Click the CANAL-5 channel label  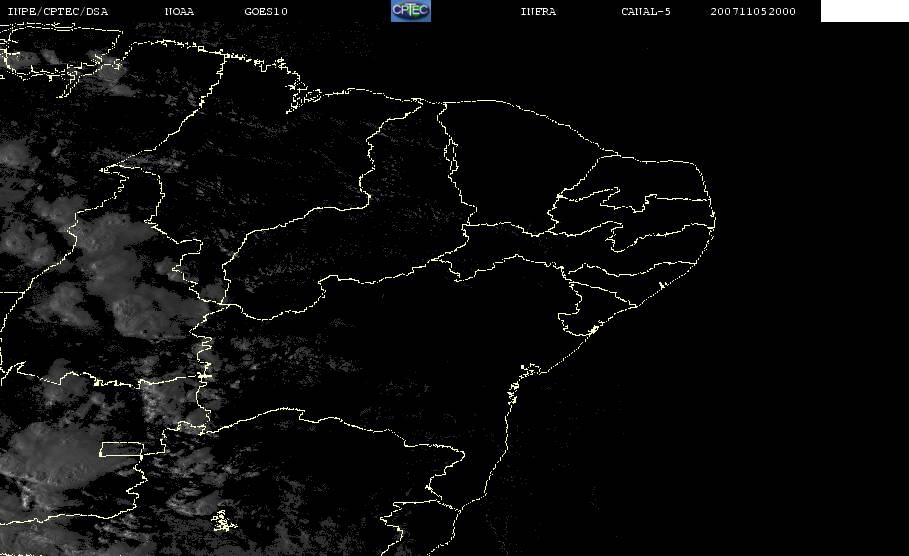(x=646, y=11)
